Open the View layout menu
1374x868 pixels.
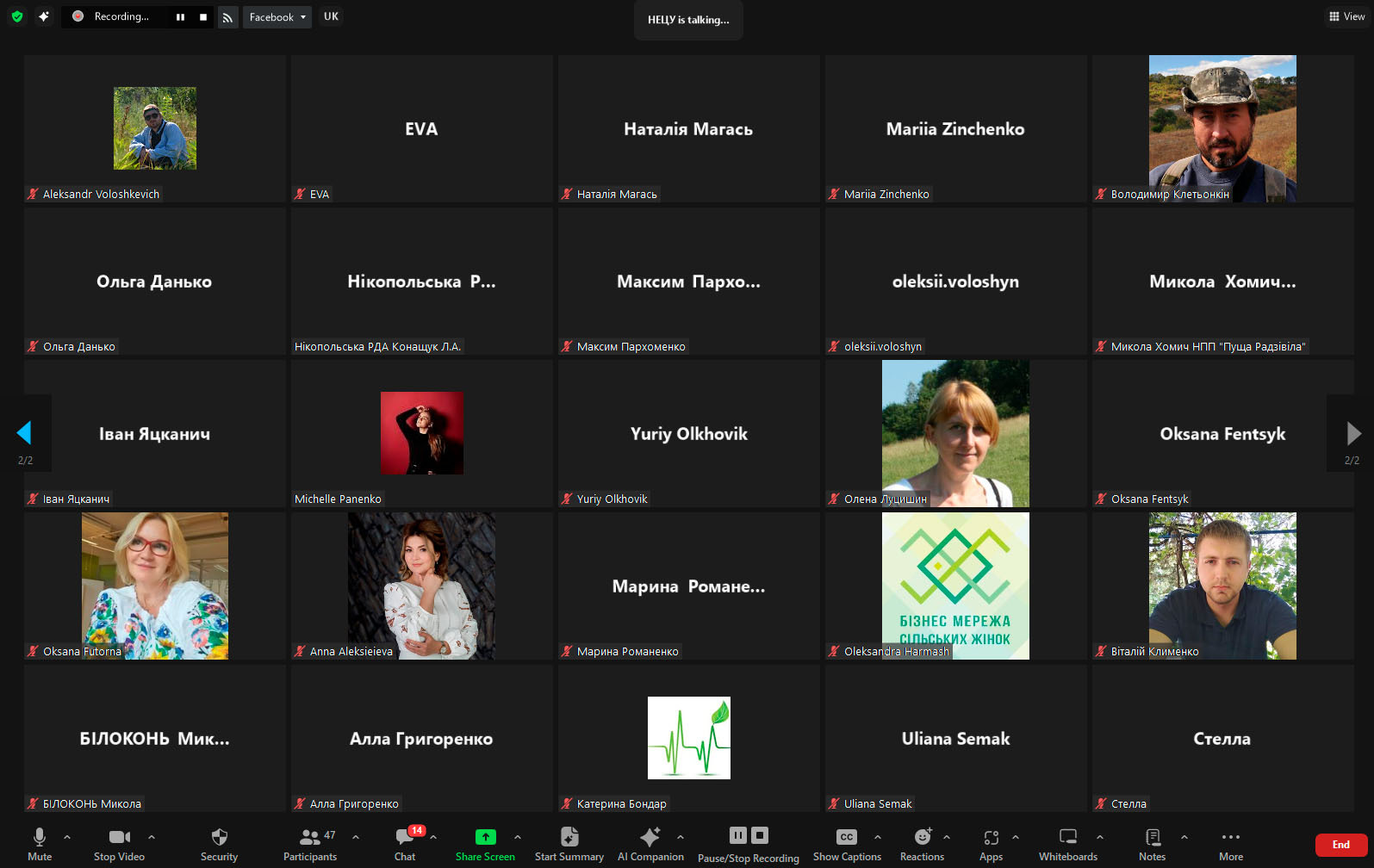coord(1347,16)
